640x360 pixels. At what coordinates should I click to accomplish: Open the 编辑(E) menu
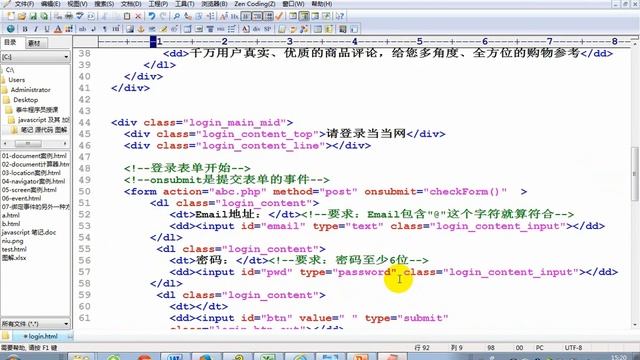(50, 4)
